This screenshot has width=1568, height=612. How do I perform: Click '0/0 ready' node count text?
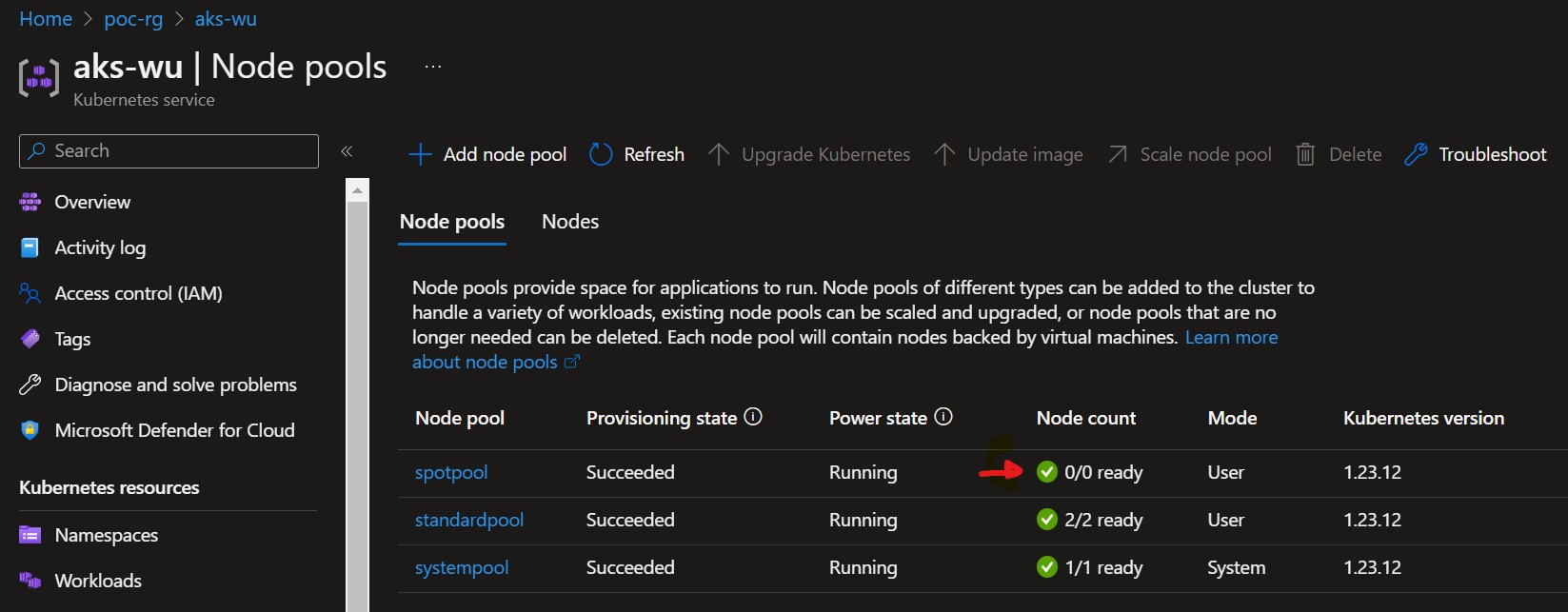pos(1103,473)
